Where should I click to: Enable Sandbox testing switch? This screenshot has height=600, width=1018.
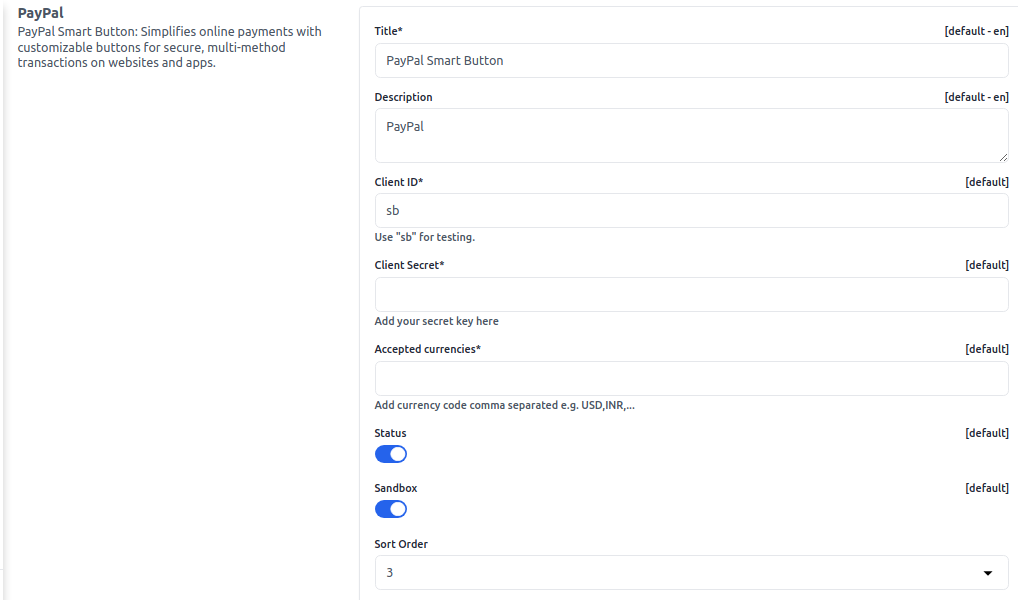click(390, 509)
